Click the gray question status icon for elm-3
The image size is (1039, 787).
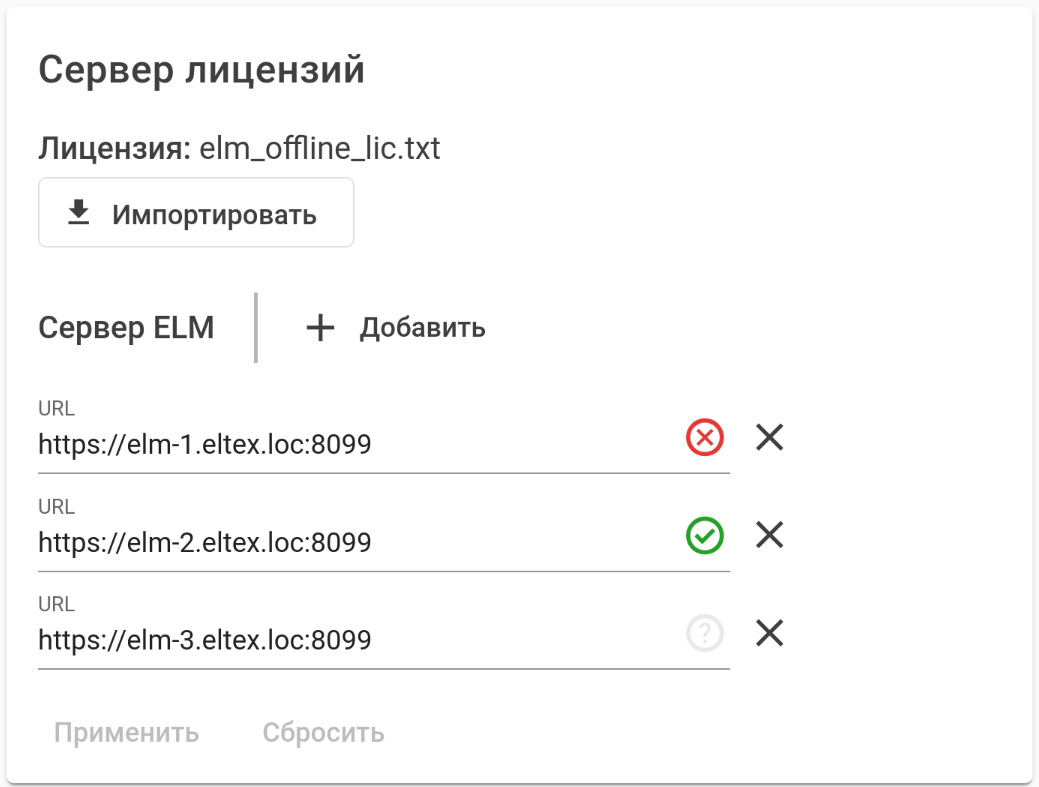705,633
